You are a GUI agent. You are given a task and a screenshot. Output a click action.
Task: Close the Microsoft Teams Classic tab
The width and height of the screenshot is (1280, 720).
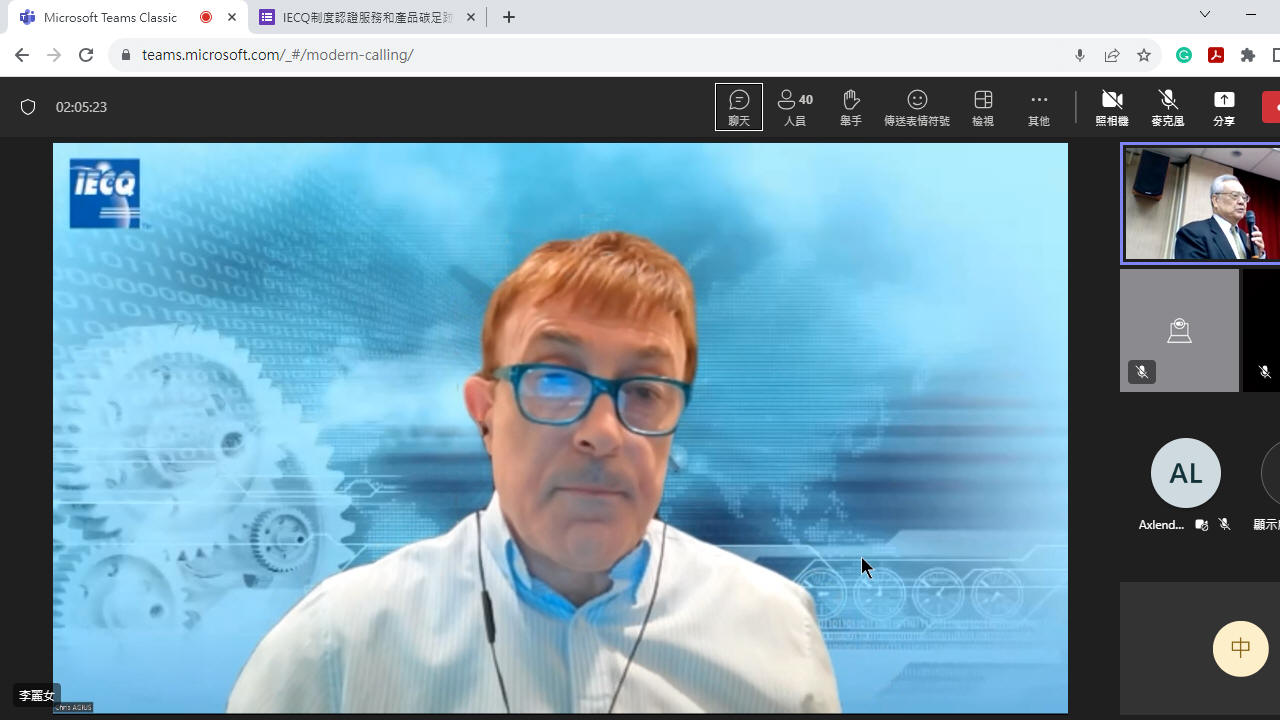click(232, 17)
